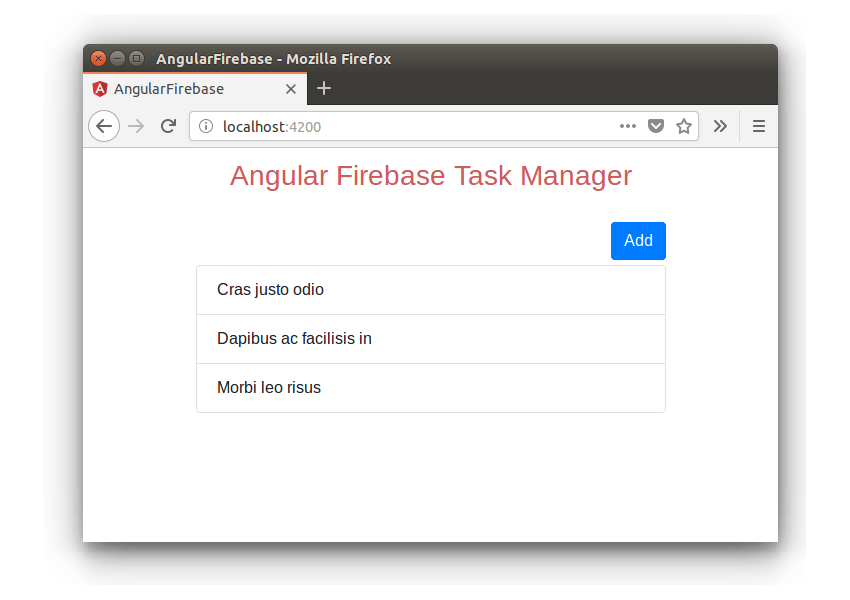Reload the current page
850x600 pixels.
coord(169,126)
